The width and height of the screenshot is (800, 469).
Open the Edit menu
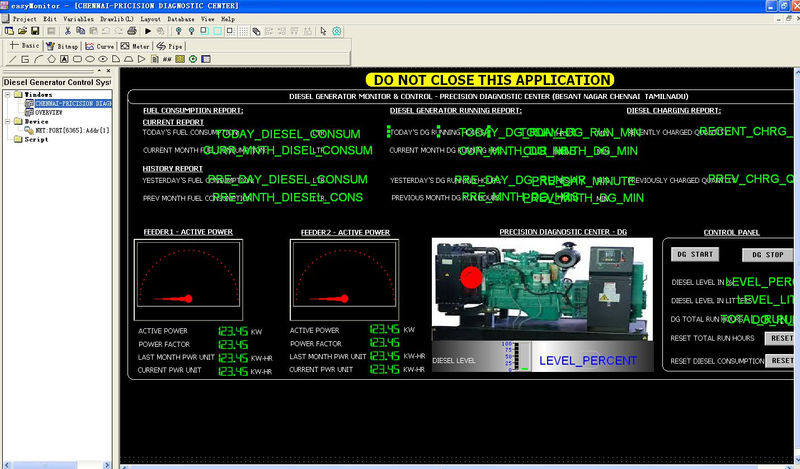(x=50, y=19)
